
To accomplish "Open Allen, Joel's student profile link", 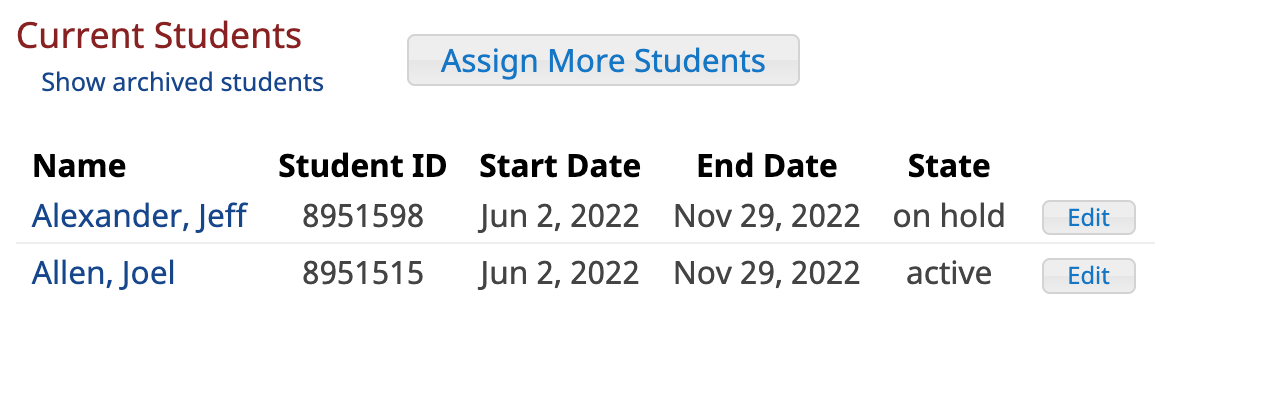I will [x=104, y=273].
